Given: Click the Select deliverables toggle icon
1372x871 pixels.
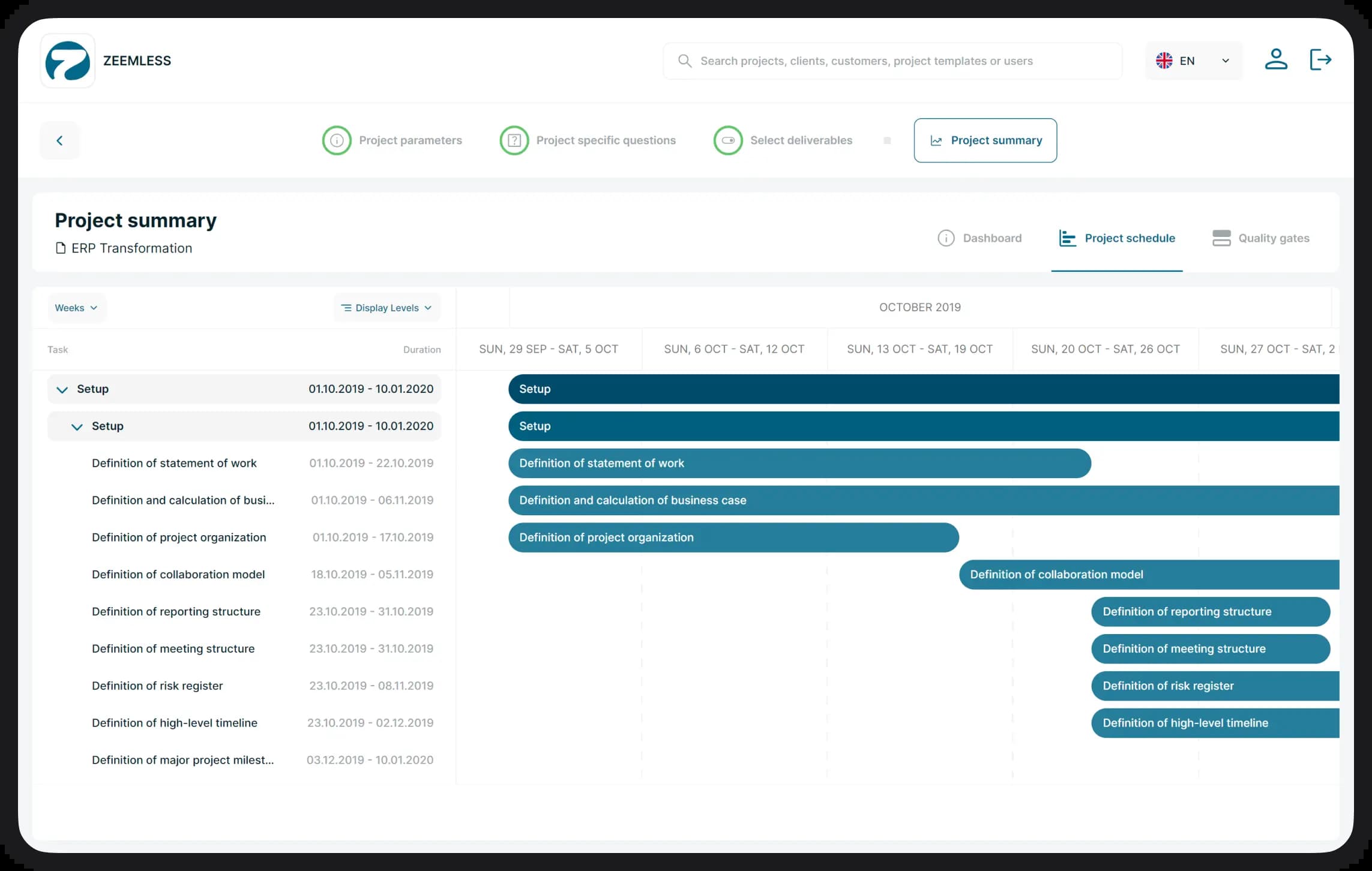Looking at the screenshot, I should tap(727, 140).
